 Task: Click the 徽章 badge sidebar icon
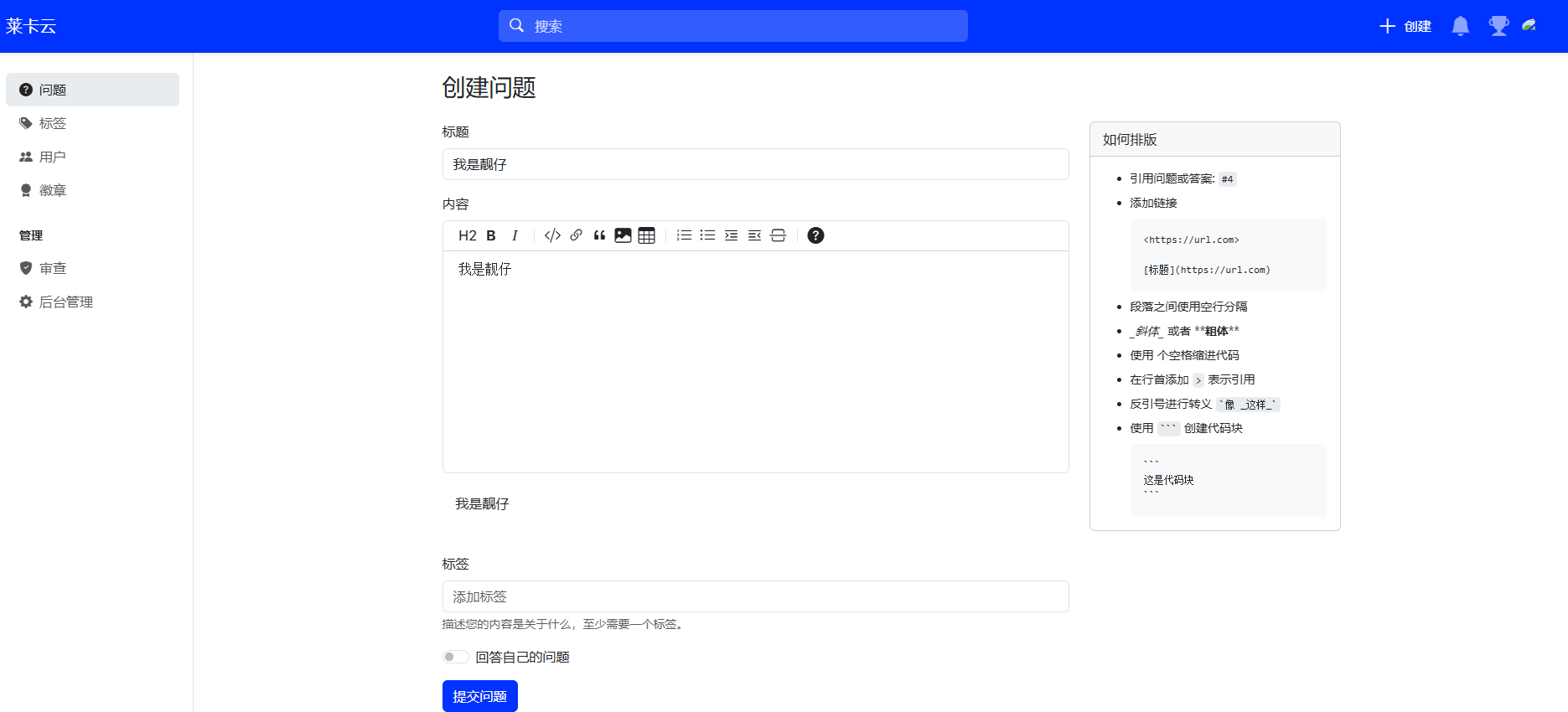pyautogui.click(x=26, y=190)
